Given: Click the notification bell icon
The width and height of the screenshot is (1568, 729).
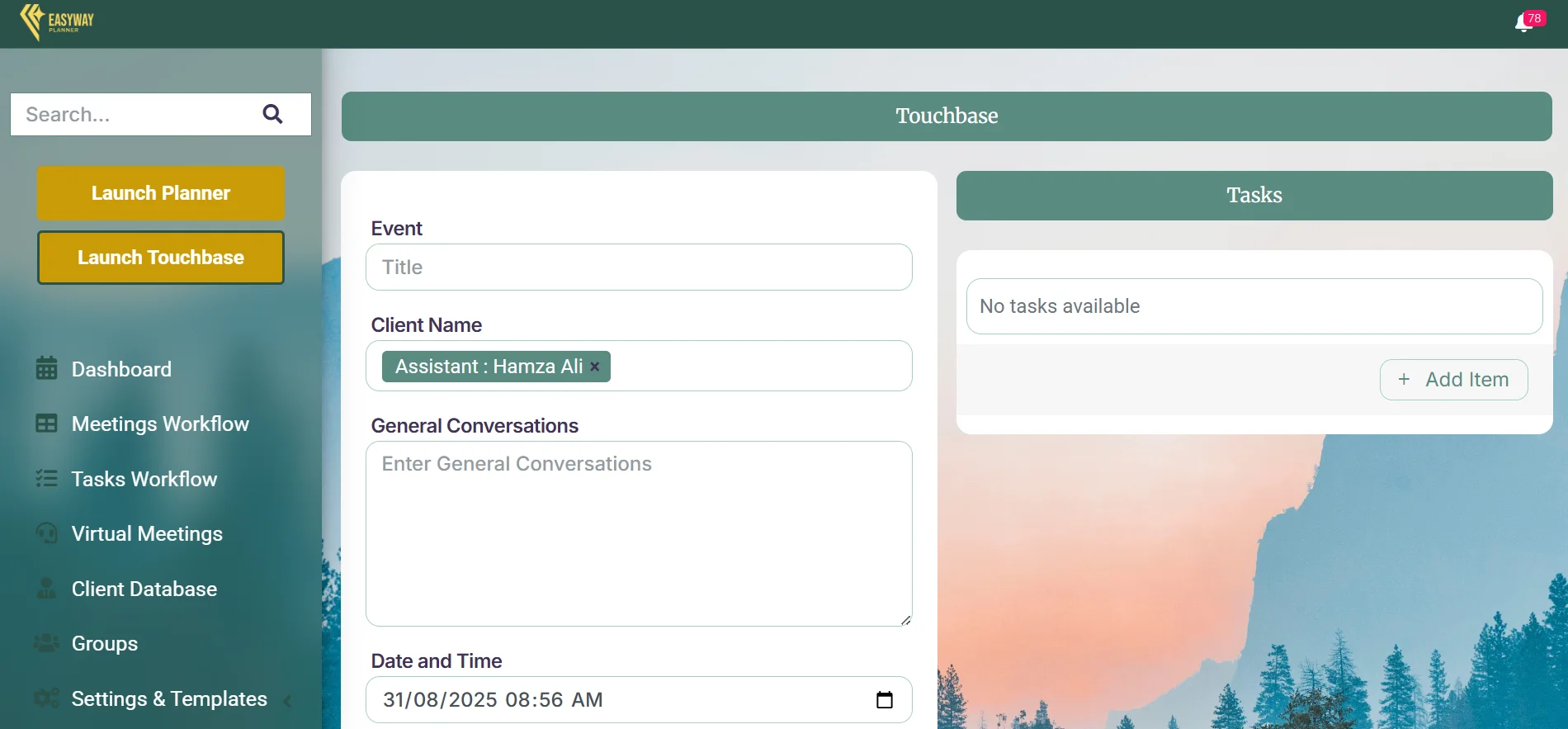Looking at the screenshot, I should [x=1523, y=23].
